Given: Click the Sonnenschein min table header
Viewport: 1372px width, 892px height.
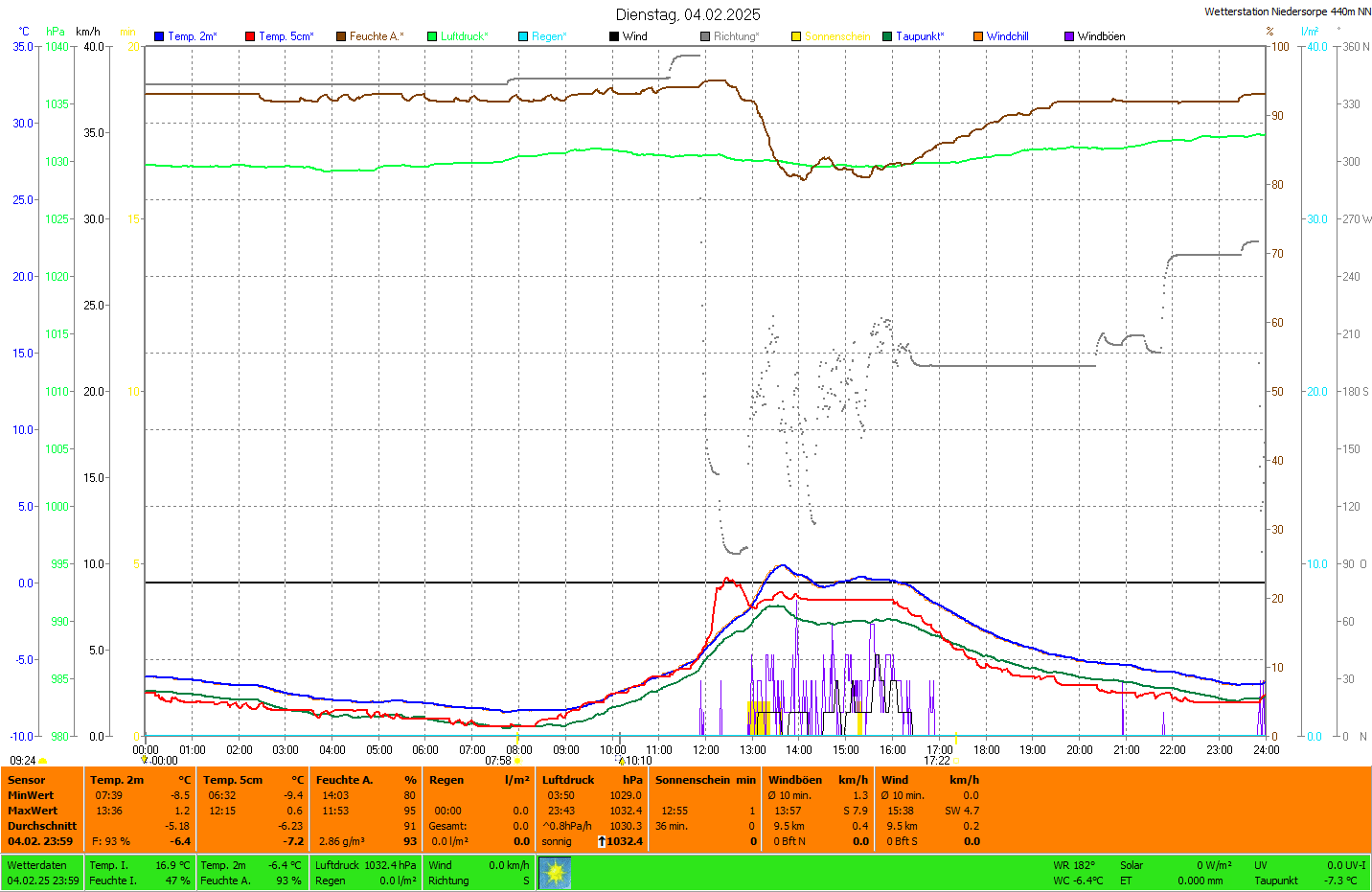Looking at the screenshot, I should tap(705, 780).
